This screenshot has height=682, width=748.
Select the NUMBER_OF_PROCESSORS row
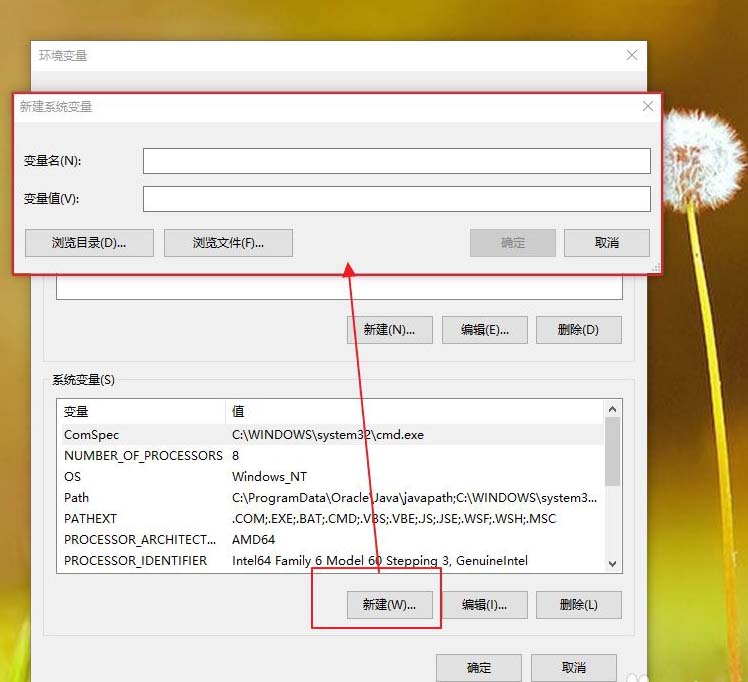pyautogui.click(x=331, y=455)
